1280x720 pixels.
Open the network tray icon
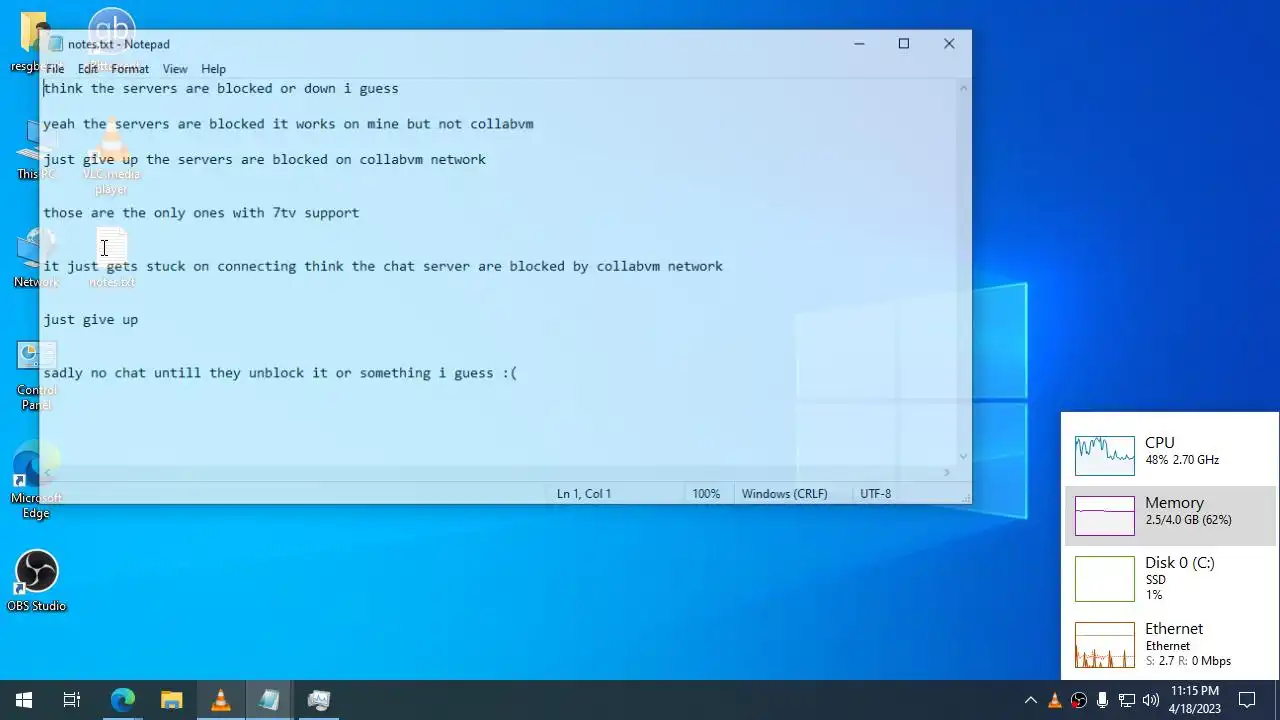[1127, 700]
